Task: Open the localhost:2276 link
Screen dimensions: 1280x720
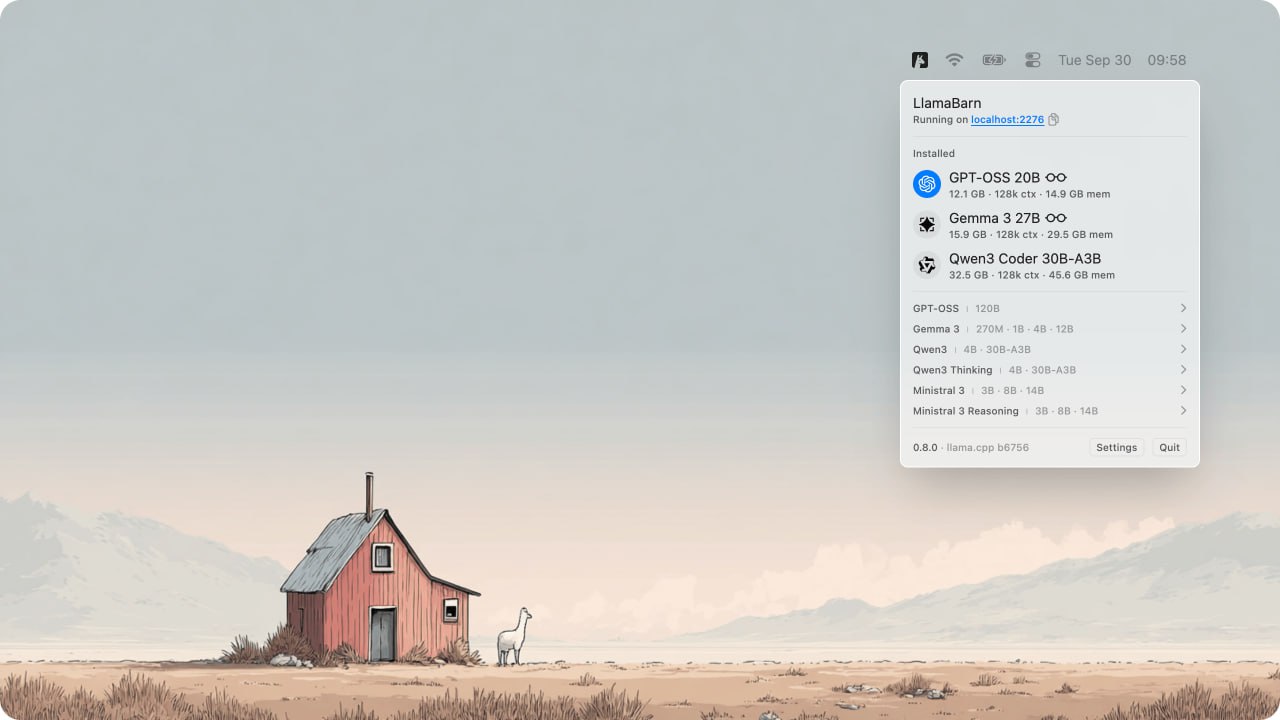Action: pyautogui.click(x=1007, y=120)
